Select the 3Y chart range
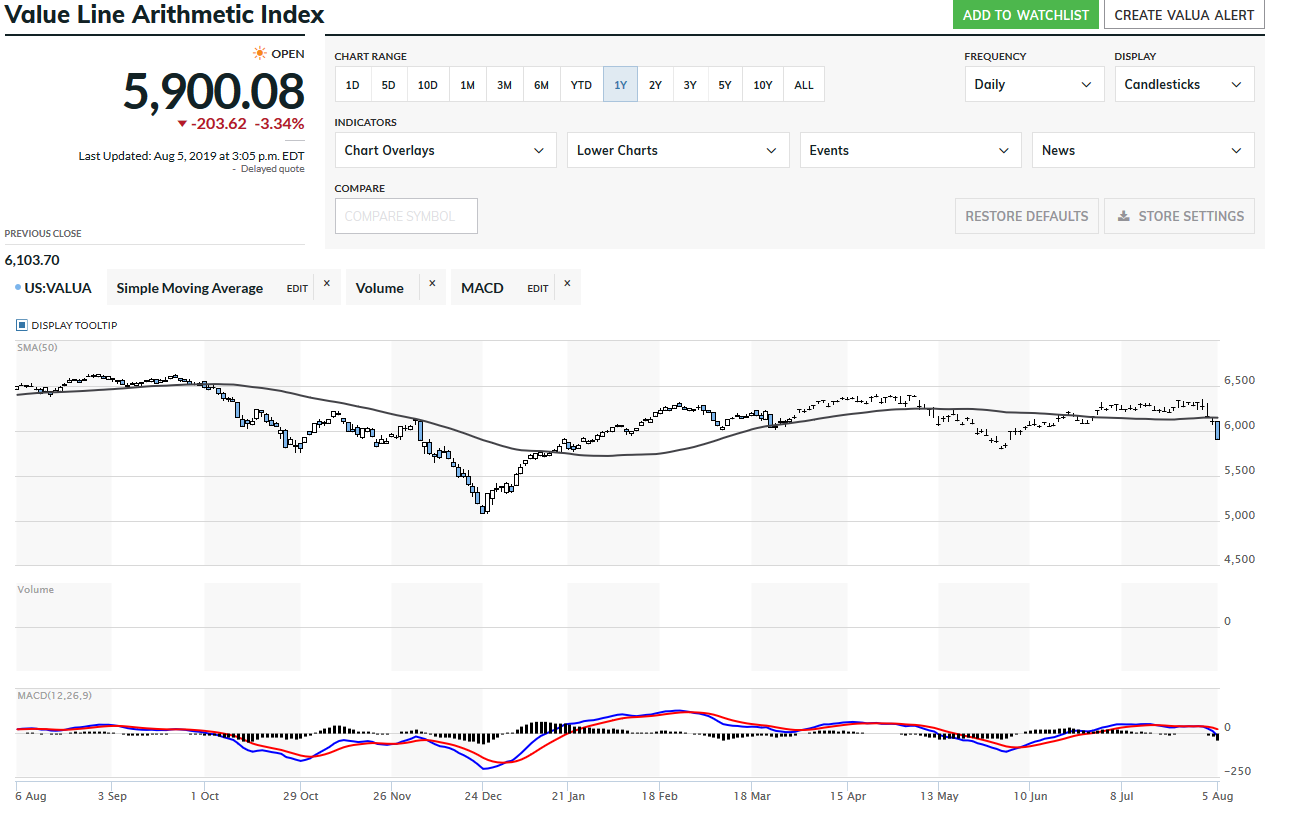 coord(691,85)
